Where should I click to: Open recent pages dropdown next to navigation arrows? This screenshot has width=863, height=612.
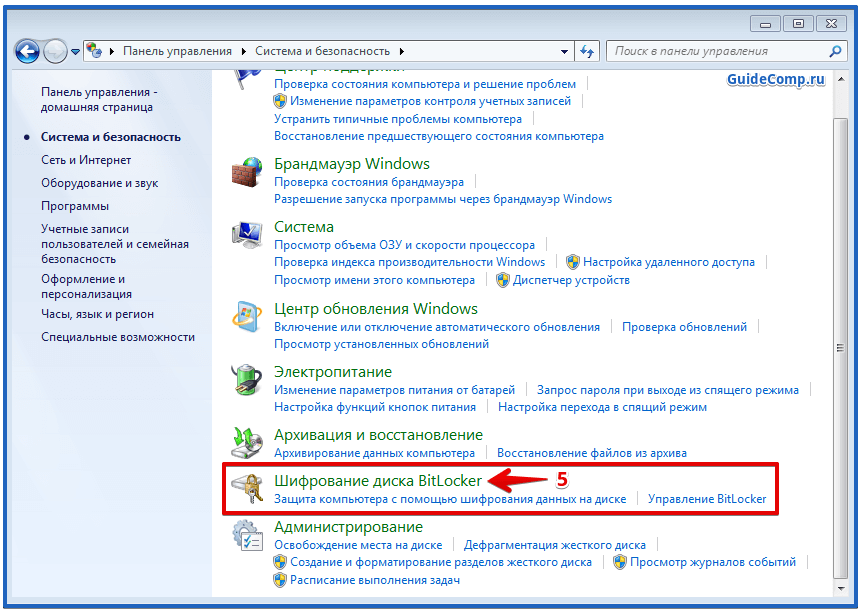[x=75, y=52]
